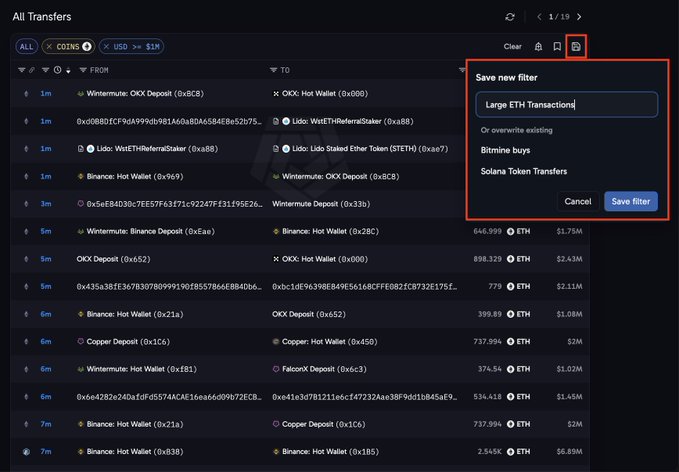Click ETH token in 374.54 ETH row

pyautogui.click(x=518, y=369)
